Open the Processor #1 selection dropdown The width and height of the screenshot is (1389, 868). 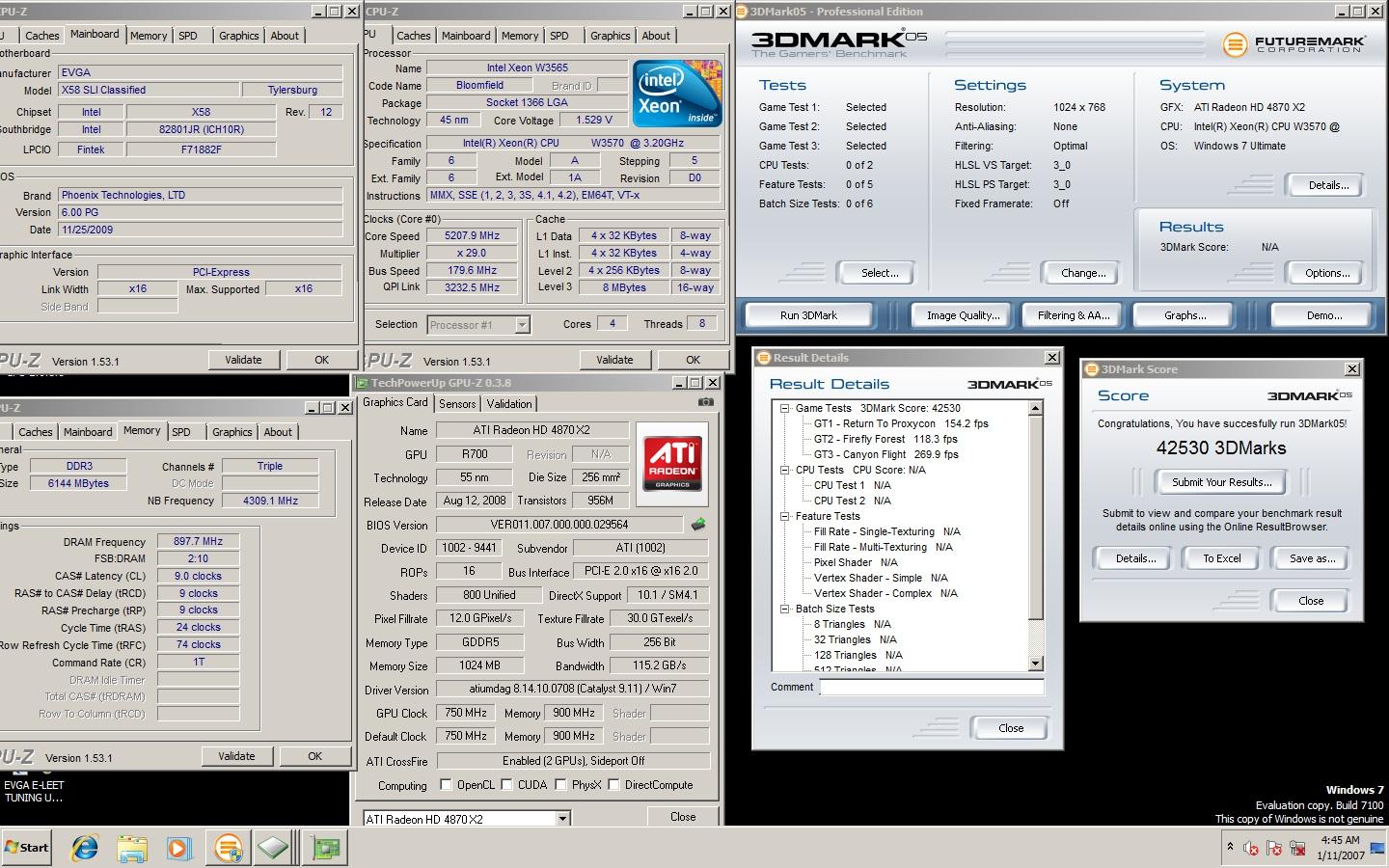click(522, 325)
